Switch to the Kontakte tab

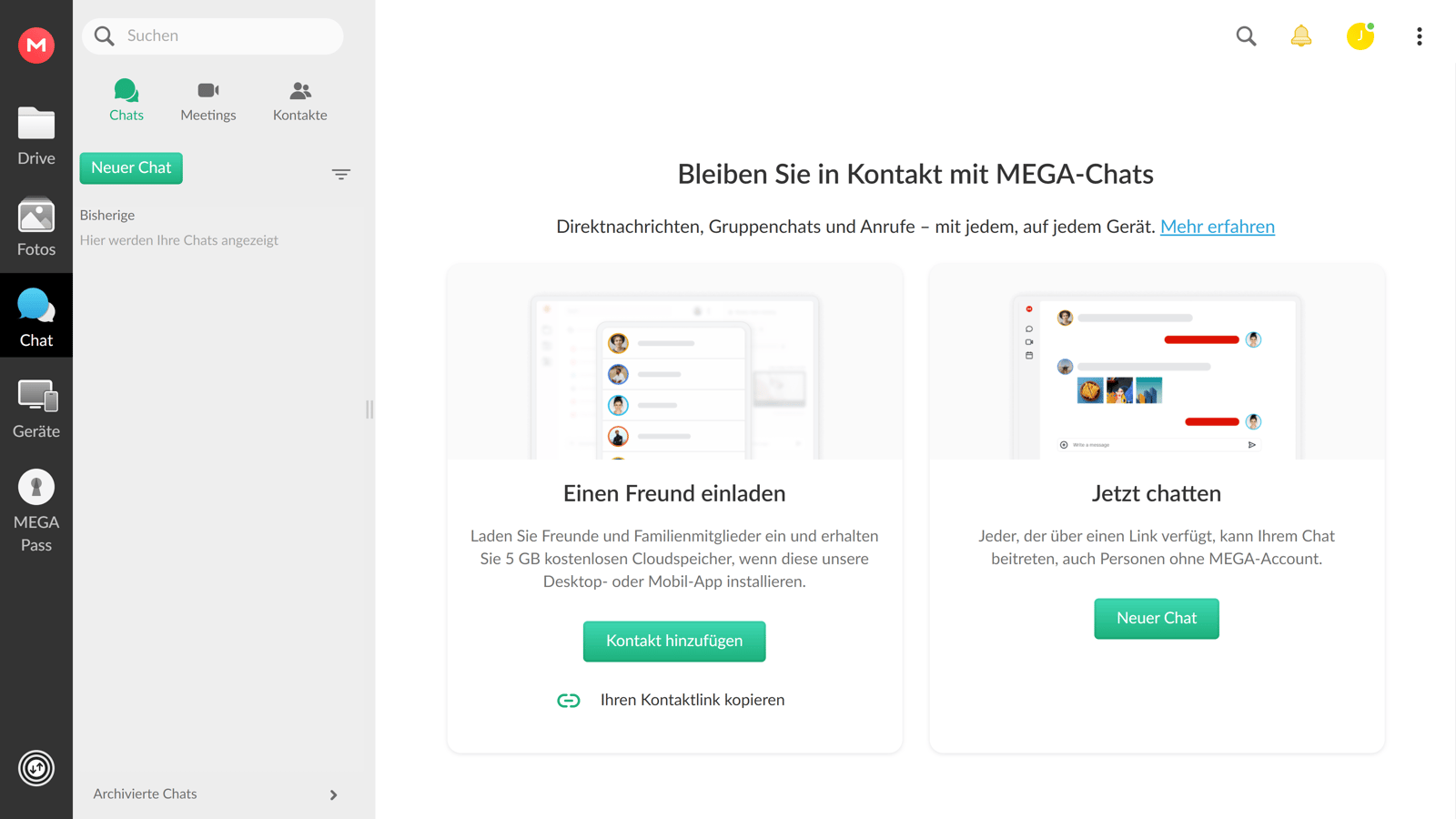(x=299, y=100)
